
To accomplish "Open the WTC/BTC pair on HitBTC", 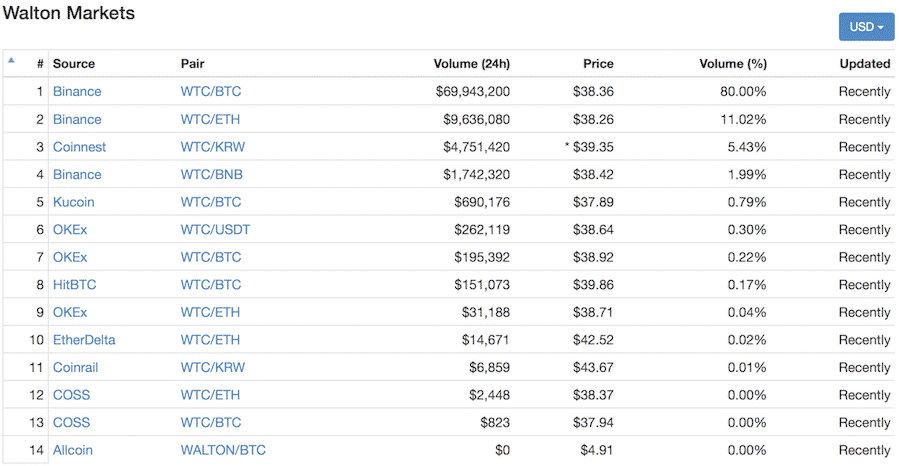I will [x=211, y=285].
